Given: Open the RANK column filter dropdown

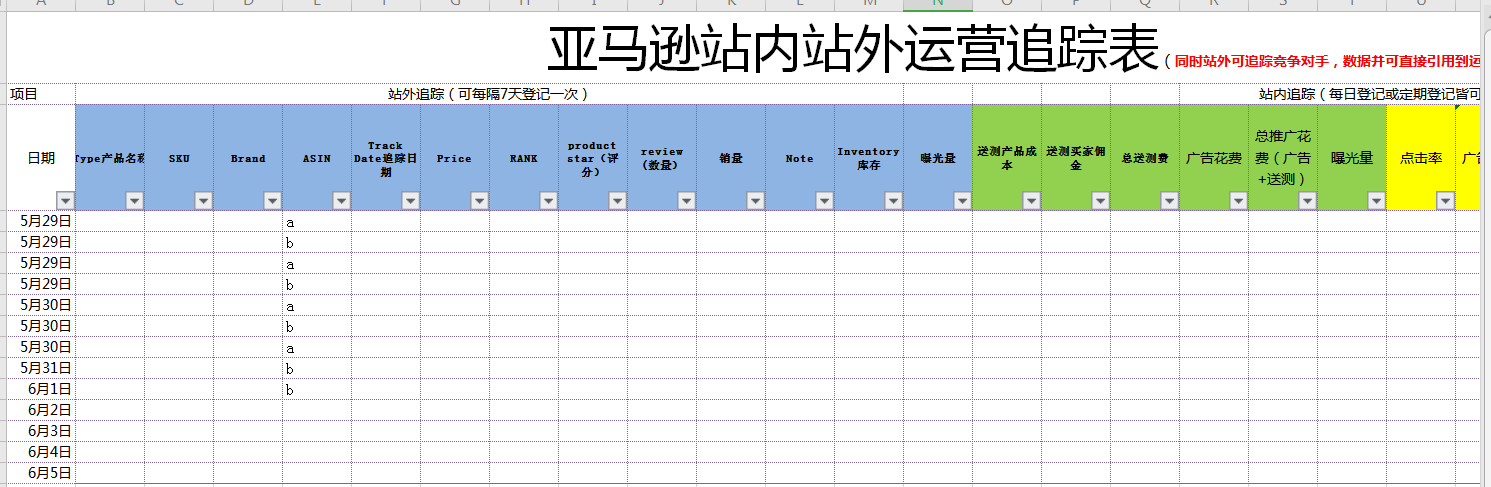Looking at the screenshot, I should [x=548, y=200].
